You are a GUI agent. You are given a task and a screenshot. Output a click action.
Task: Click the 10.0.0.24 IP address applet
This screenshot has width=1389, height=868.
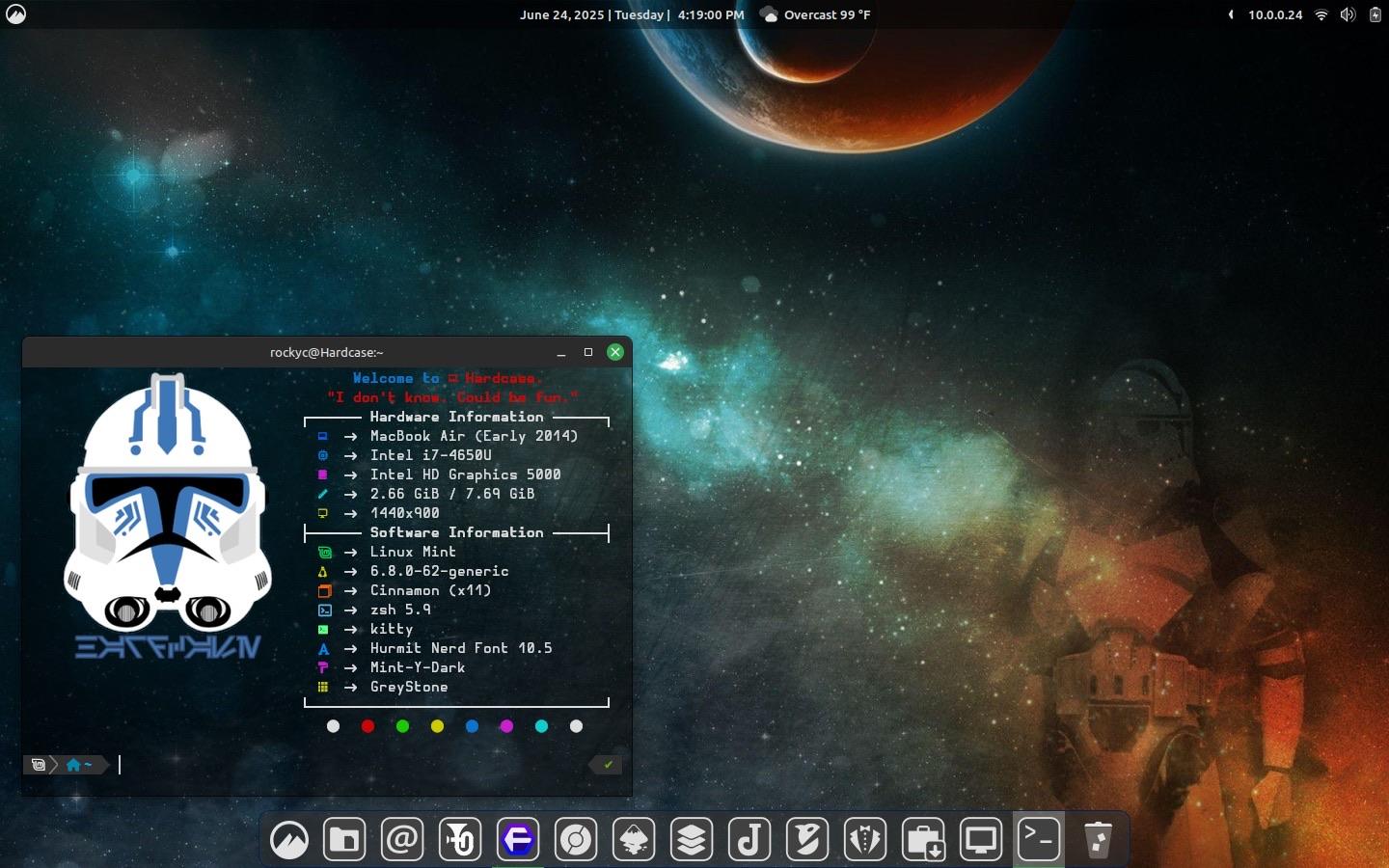point(1275,14)
